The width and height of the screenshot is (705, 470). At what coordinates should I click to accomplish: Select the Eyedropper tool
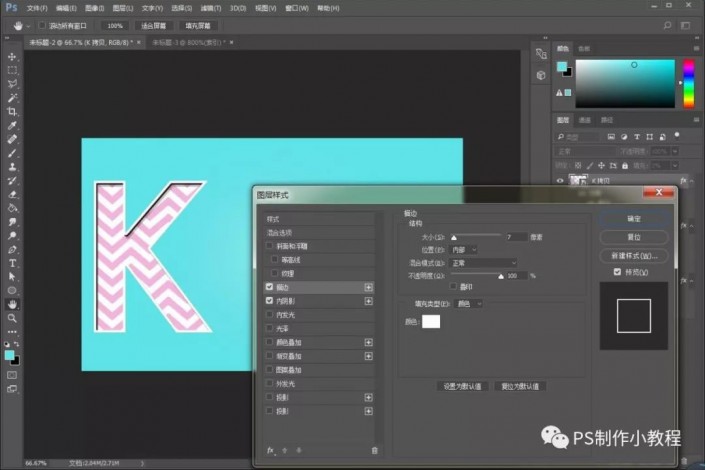click(x=12, y=125)
